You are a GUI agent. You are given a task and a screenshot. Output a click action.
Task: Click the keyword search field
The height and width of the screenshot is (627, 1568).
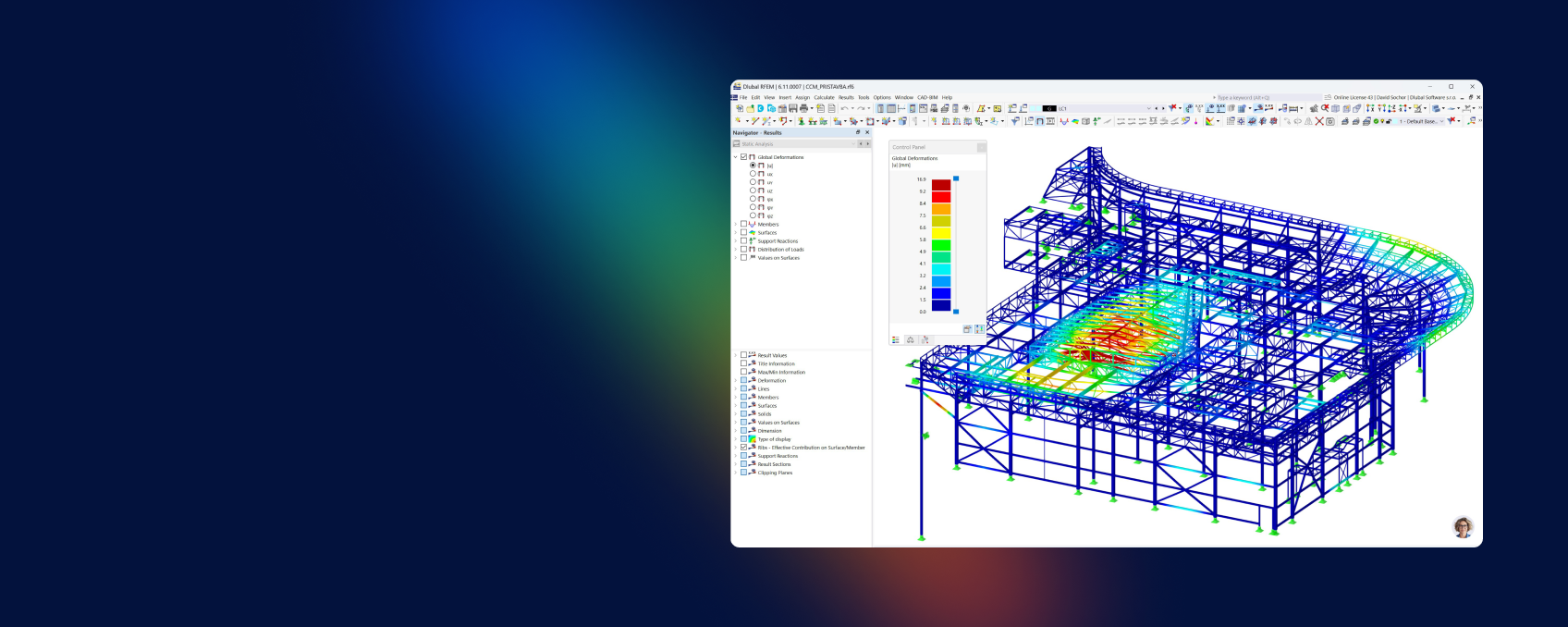click(1268, 97)
